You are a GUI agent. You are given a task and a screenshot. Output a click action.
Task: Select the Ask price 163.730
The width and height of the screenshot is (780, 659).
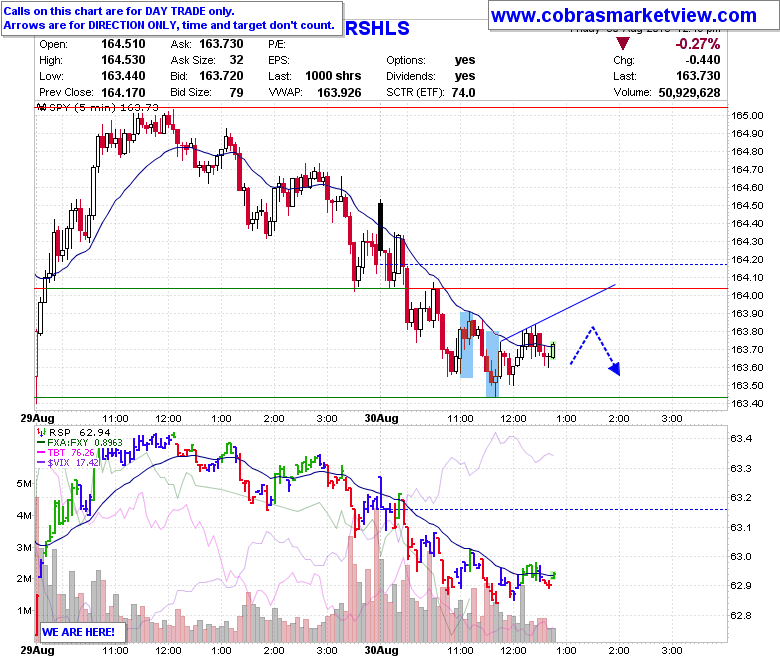coord(221,44)
